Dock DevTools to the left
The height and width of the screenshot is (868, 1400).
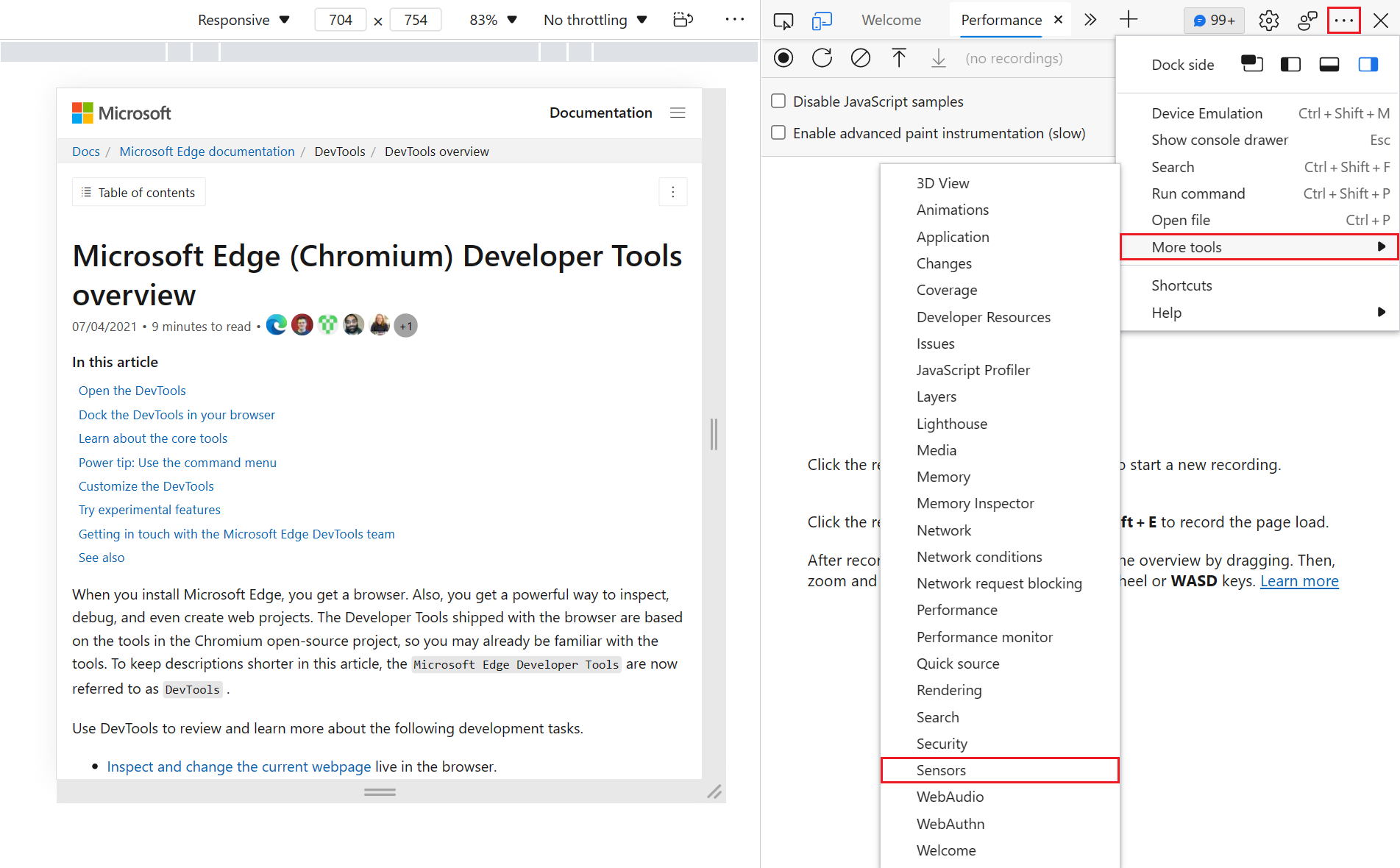1290,65
